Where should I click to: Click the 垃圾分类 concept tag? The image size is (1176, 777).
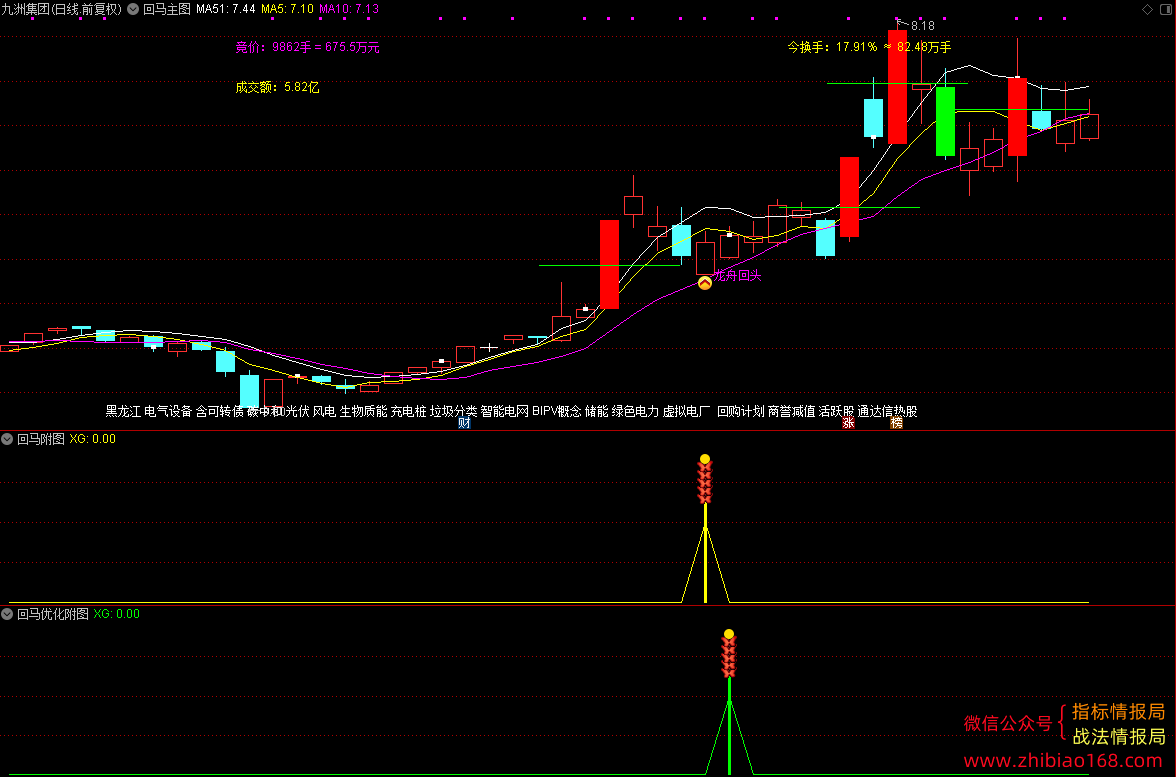454,411
